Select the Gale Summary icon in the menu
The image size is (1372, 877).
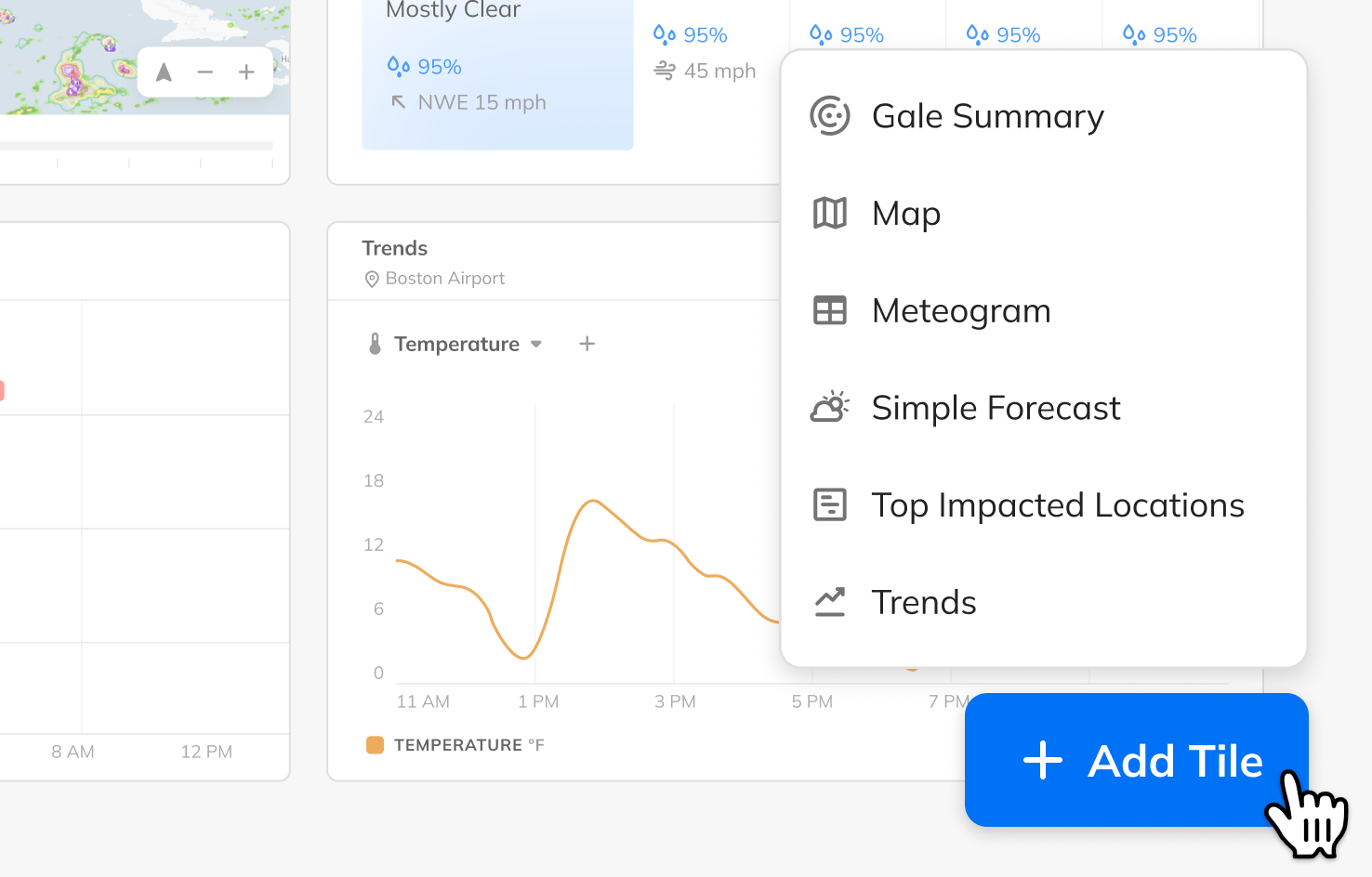[x=829, y=115]
